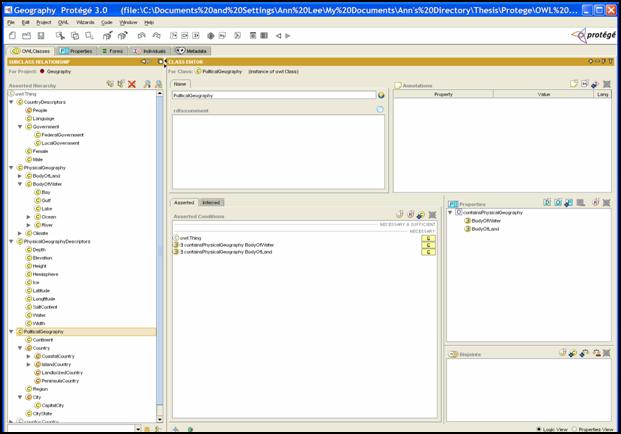
Task: Expand the Ocean tree node
Action: (29, 217)
